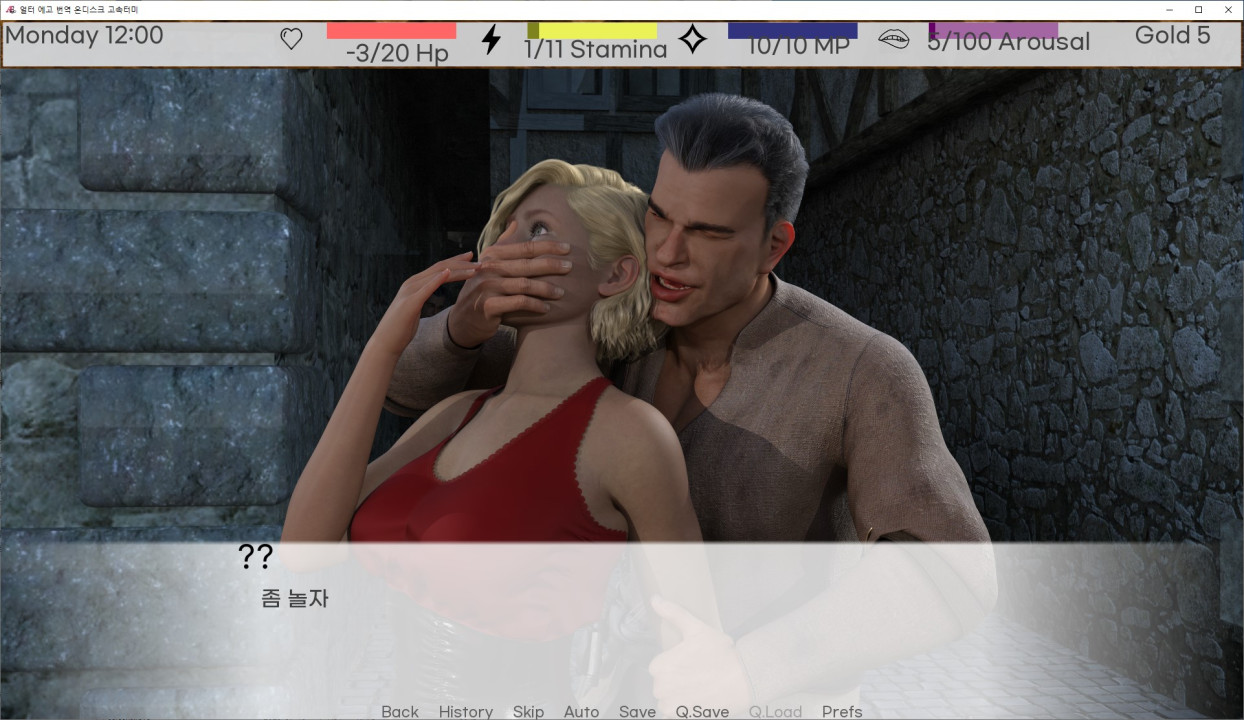Enable Auto advance mode
The height and width of the screenshot is (720, 1244).
point(581,711)
